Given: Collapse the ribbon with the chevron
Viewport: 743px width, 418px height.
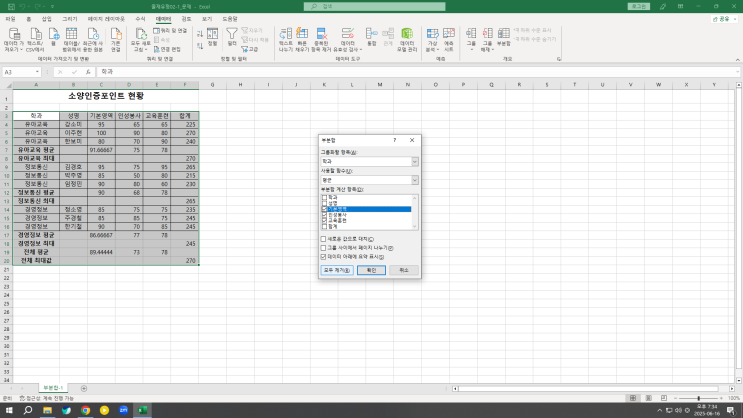Looking at the screenshot, I should (737, 60).
